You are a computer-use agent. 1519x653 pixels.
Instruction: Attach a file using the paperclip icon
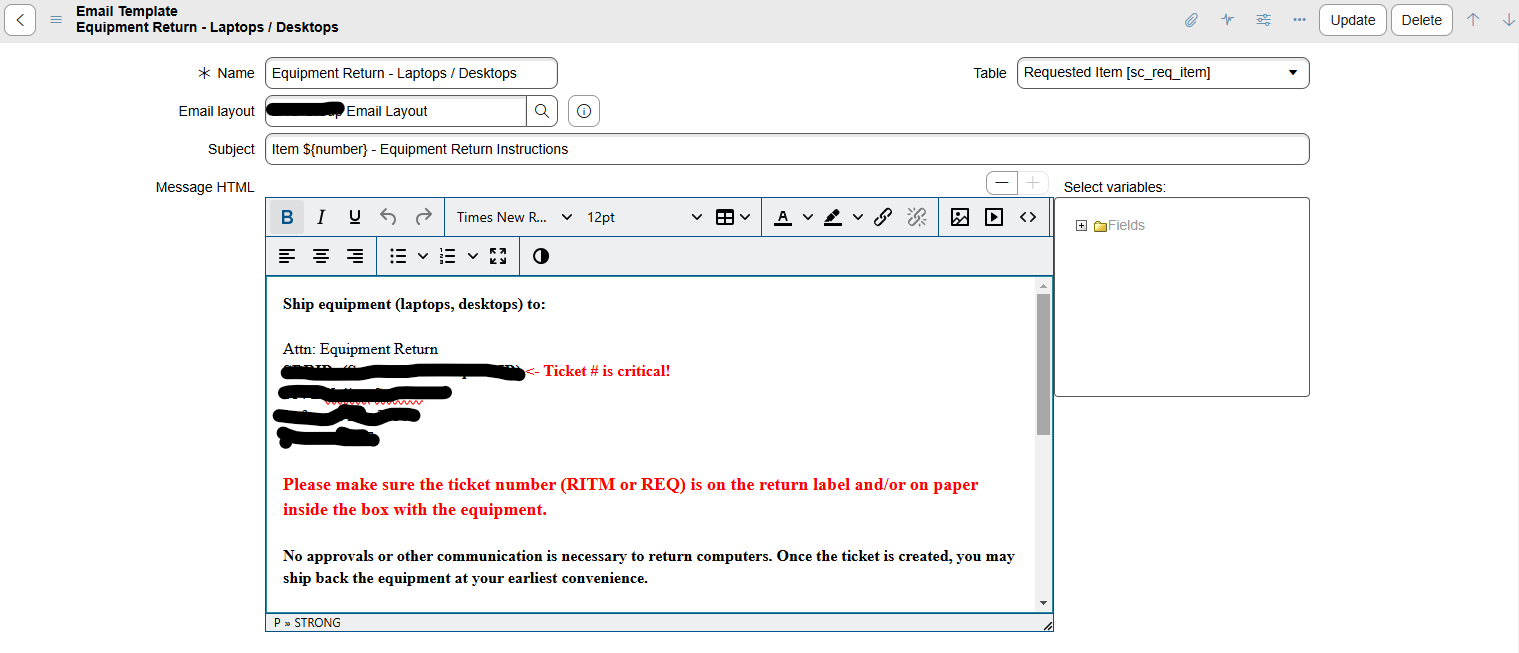pos(1191,19)
